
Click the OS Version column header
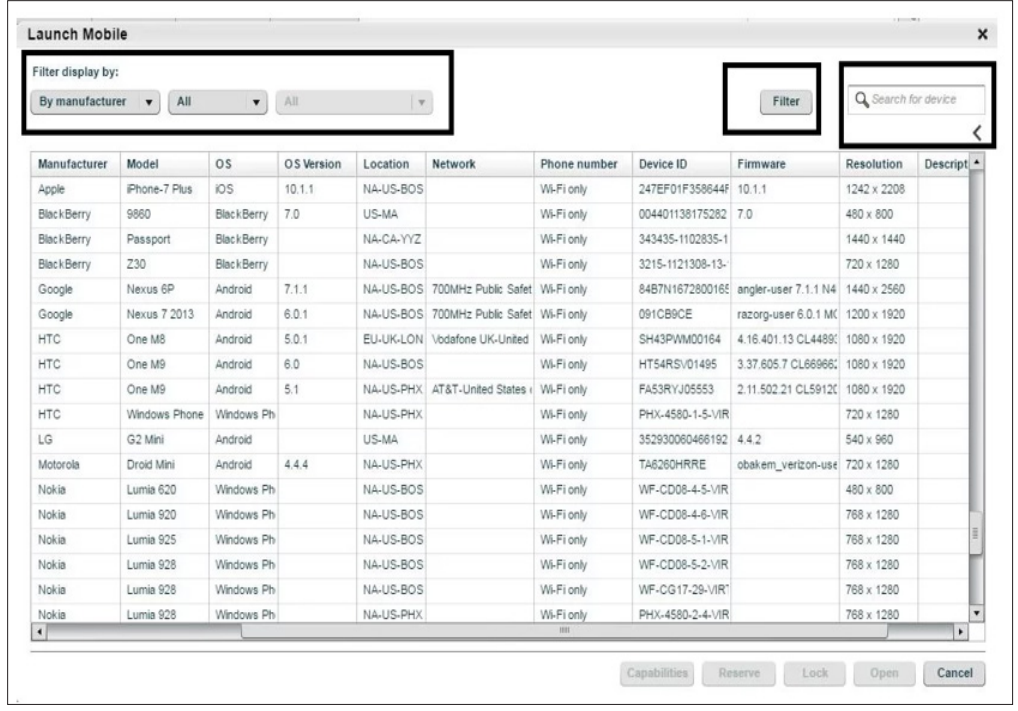pyautogui.click(x=317, y=164)
